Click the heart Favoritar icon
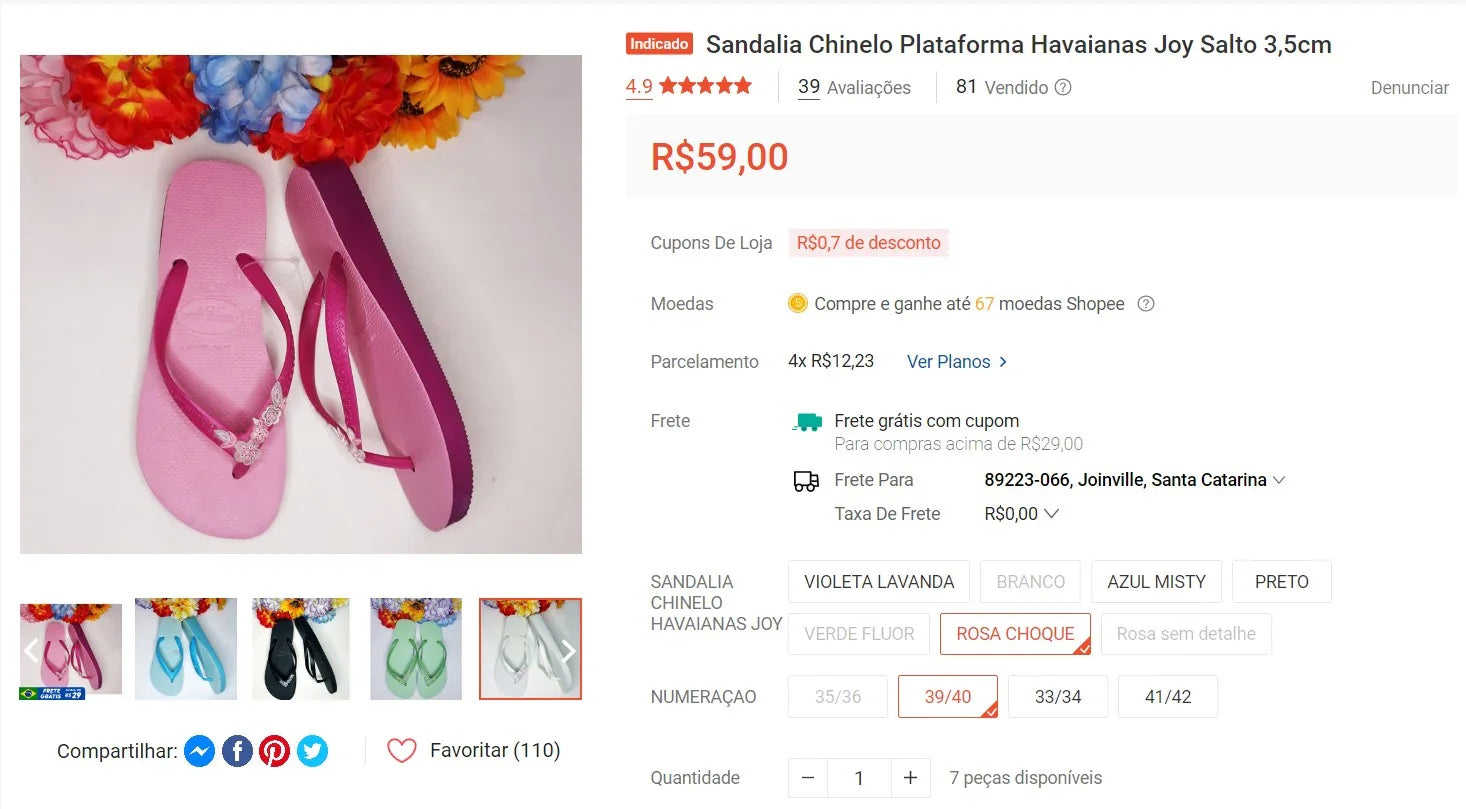 (x=401, y=751)
